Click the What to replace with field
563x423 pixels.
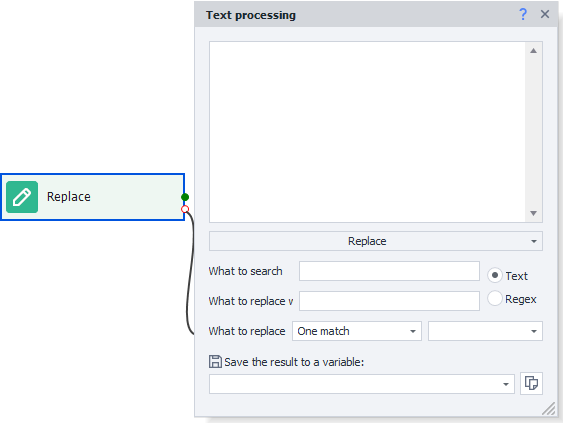(x=389, y=301)
